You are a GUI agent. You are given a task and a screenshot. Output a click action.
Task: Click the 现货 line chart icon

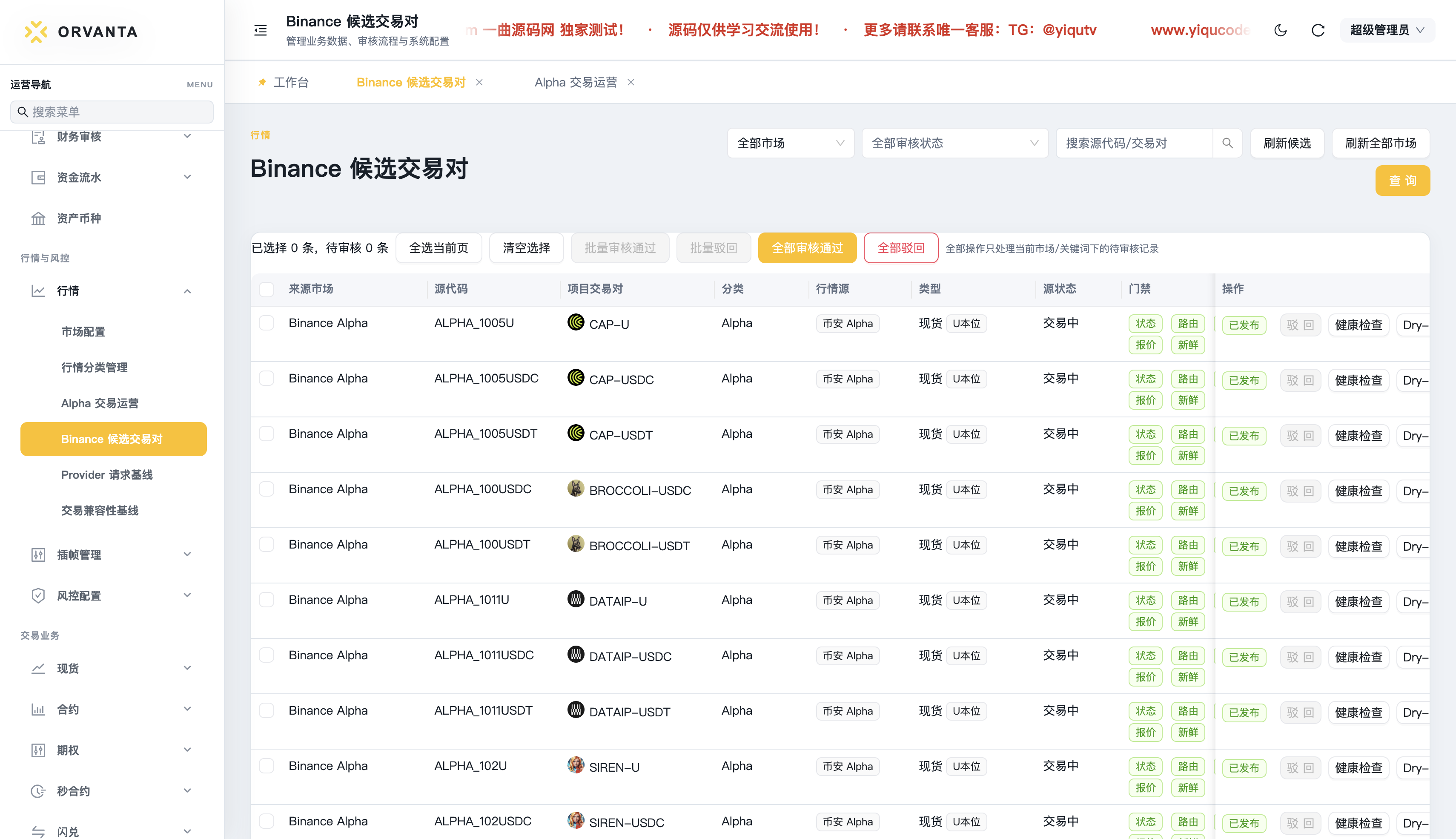click(x=38, y=669)
